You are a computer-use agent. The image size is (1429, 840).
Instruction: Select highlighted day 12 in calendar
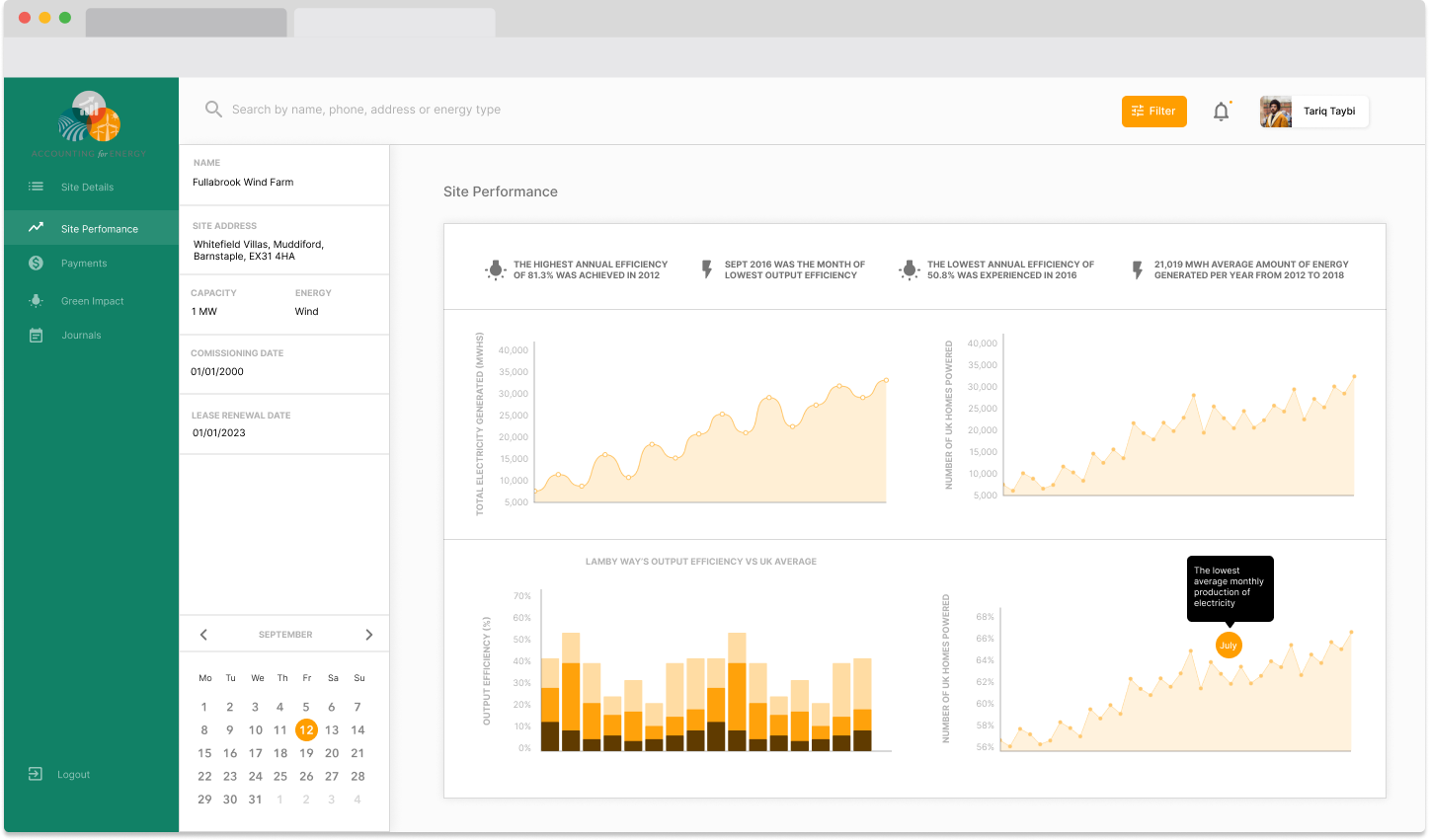click(x=306, y=730)
